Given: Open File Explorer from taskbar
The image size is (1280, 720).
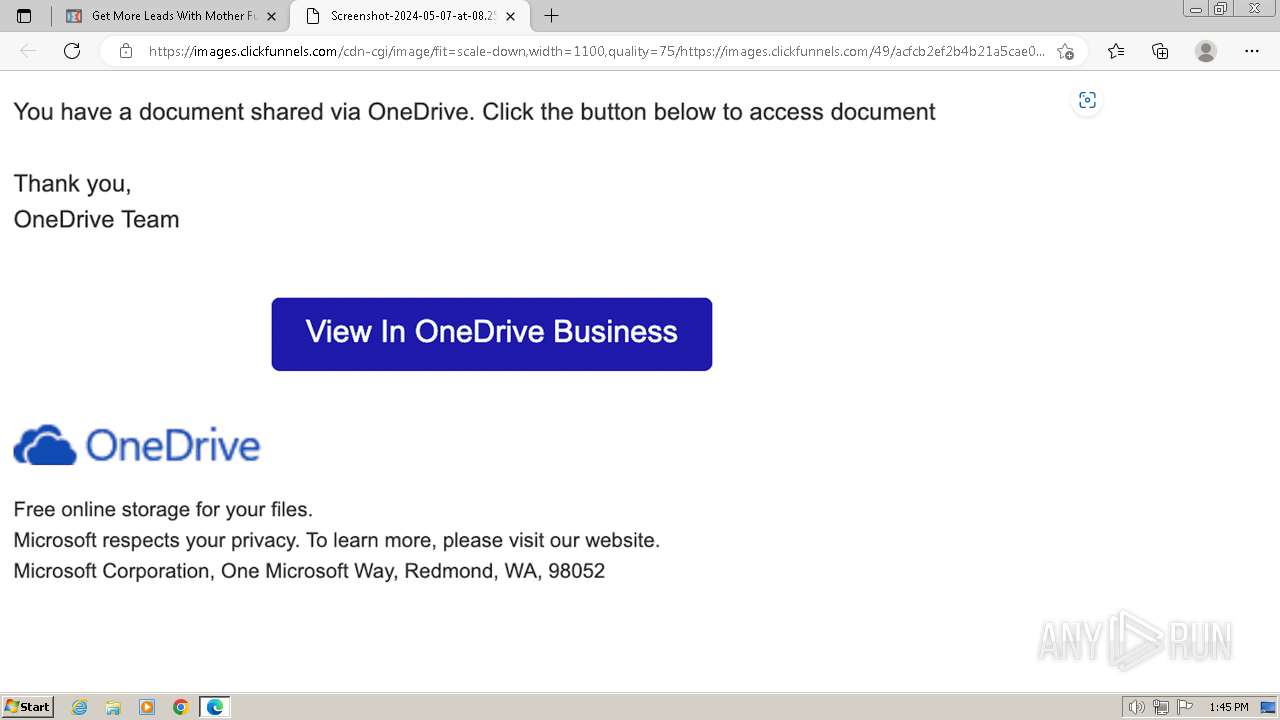Looking at the screenshot, I should [113, 707].
